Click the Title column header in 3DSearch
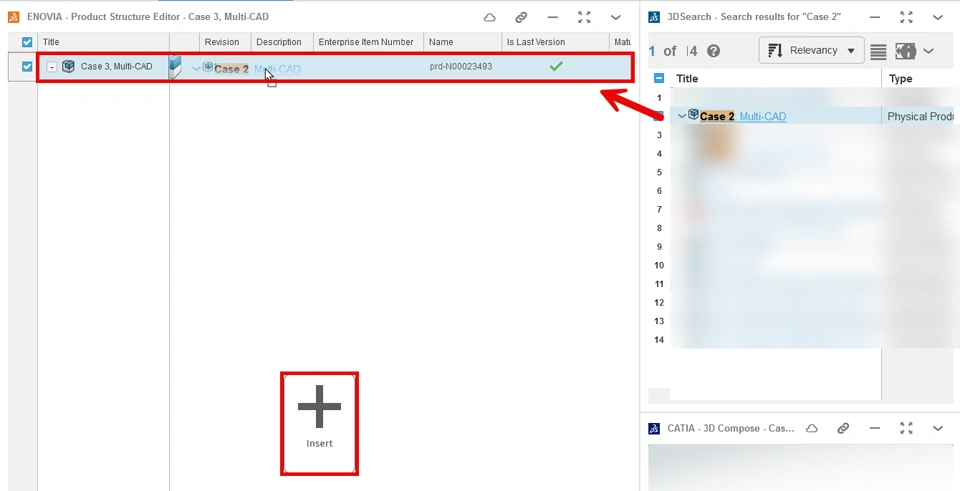The image size is (960, 491). point(687,78)
